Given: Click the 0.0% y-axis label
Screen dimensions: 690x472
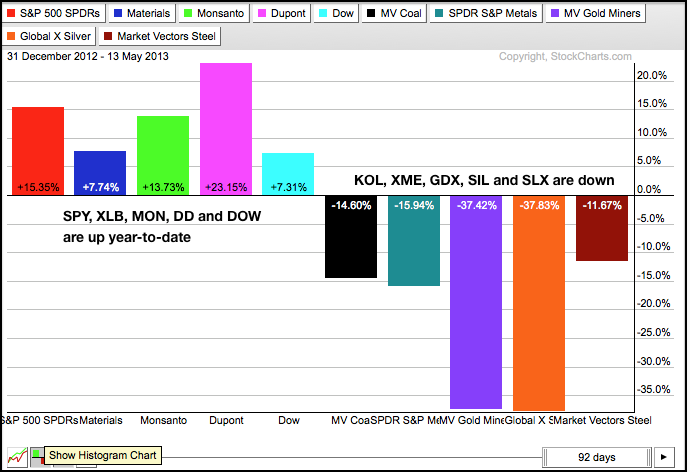Looking at the screenshot, I should point(649,189).
